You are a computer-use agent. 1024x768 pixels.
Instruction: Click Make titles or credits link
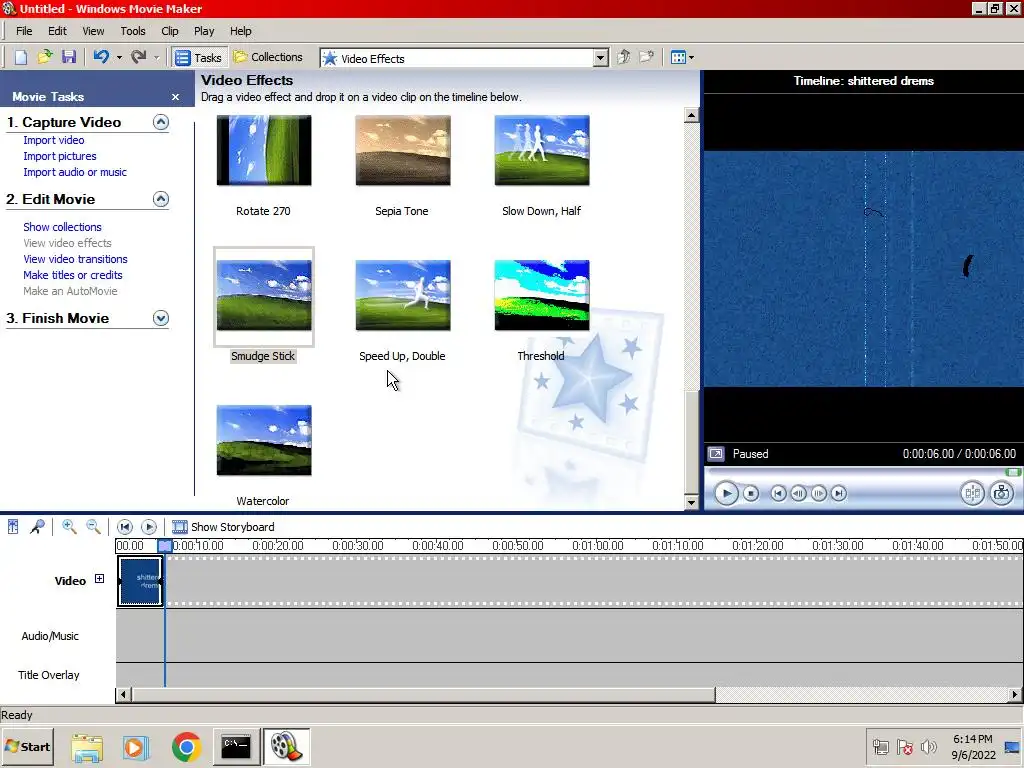click(72, 275)
